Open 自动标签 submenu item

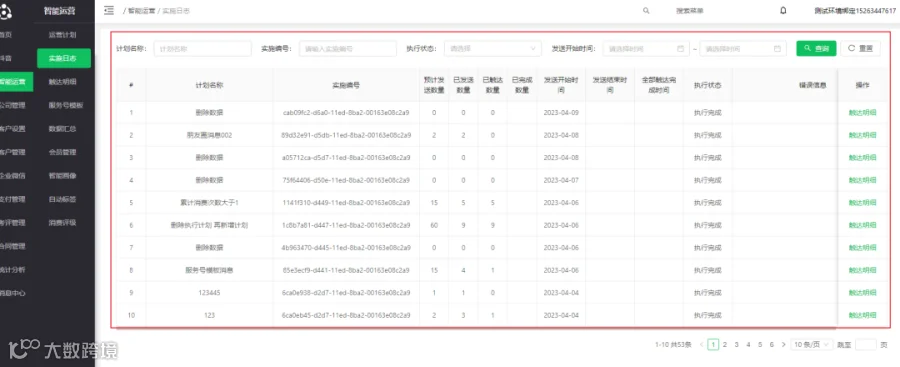[62, 199]
